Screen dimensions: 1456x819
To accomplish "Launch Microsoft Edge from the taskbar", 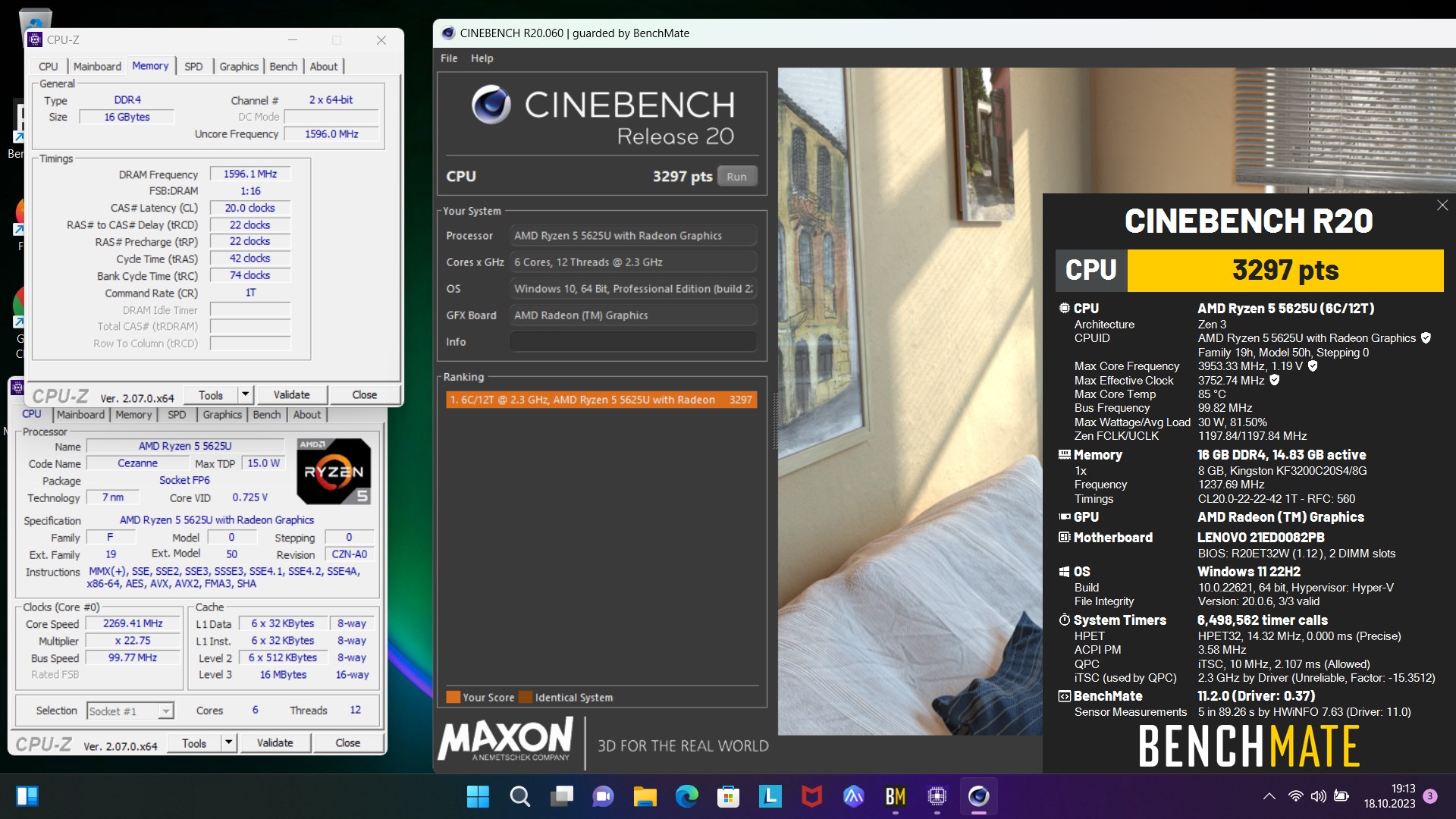I will (687, 796).
